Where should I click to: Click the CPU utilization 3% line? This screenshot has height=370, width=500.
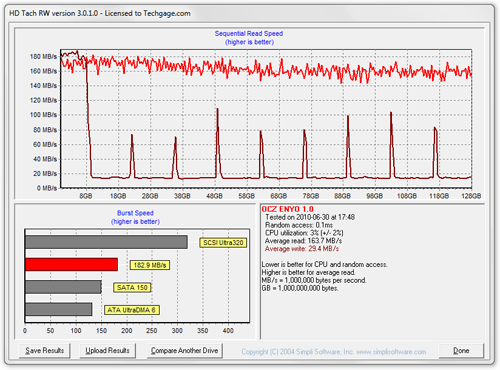pos(304,233)
